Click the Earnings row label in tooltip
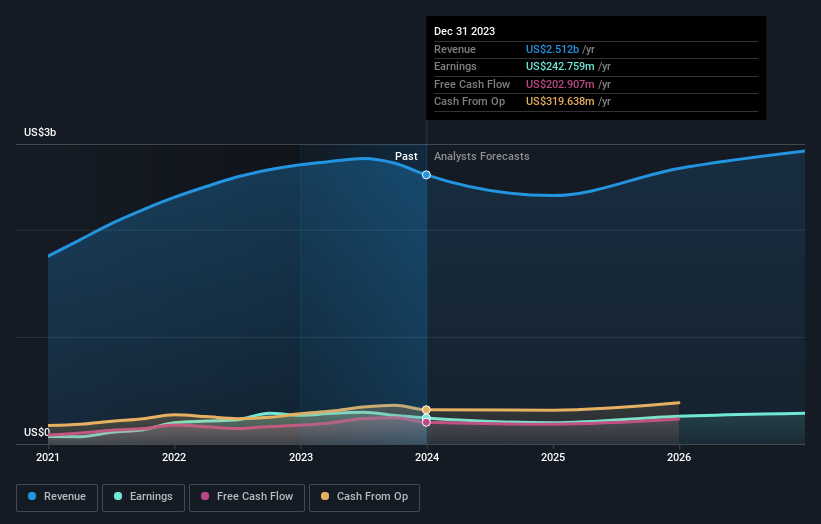The width and height of the screenshot is (821, 524). coord(455,66)
